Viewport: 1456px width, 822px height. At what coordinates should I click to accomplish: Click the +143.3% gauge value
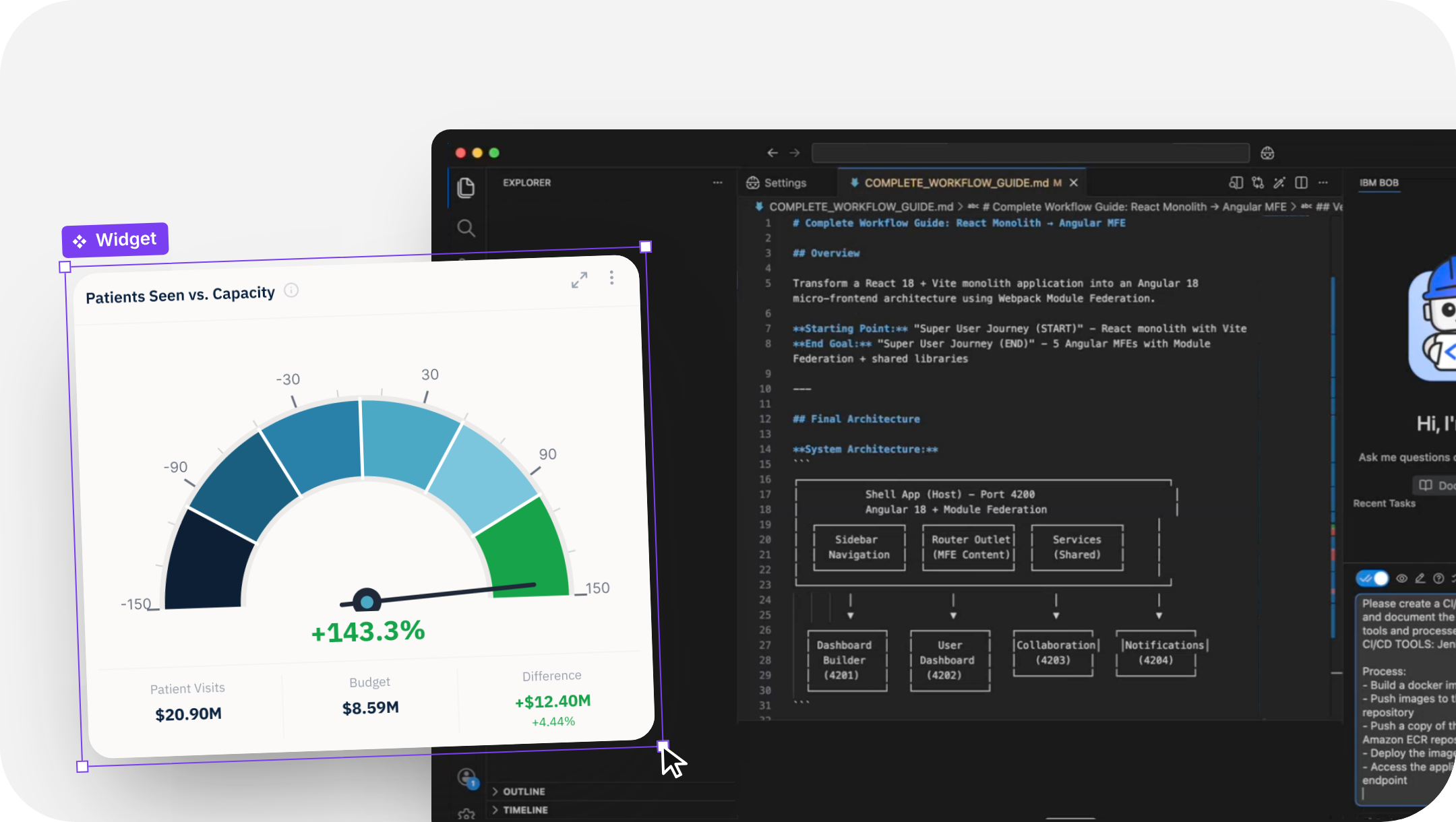click(x=368, y=631)
